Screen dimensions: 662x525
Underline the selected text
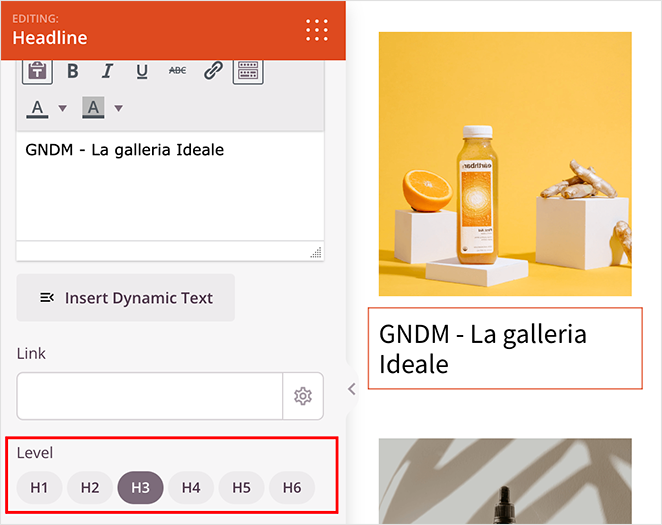point(142,71)
